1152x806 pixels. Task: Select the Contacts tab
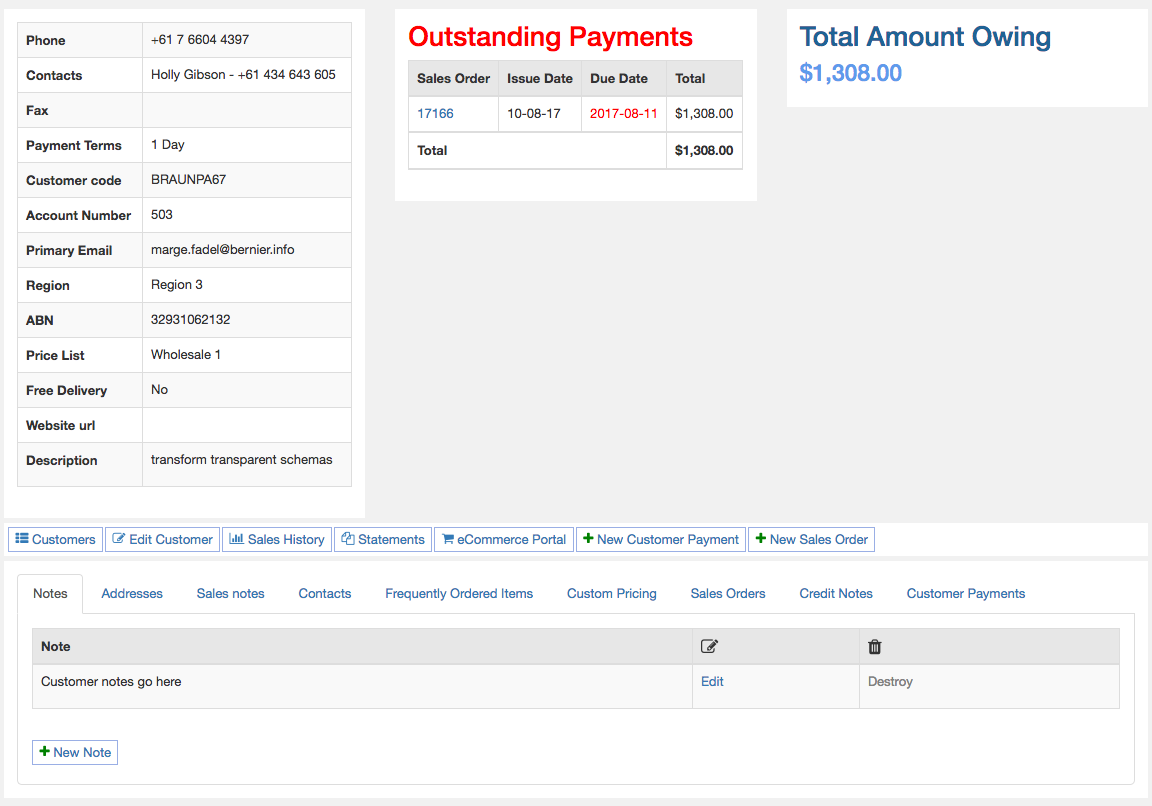coord(325,593)
